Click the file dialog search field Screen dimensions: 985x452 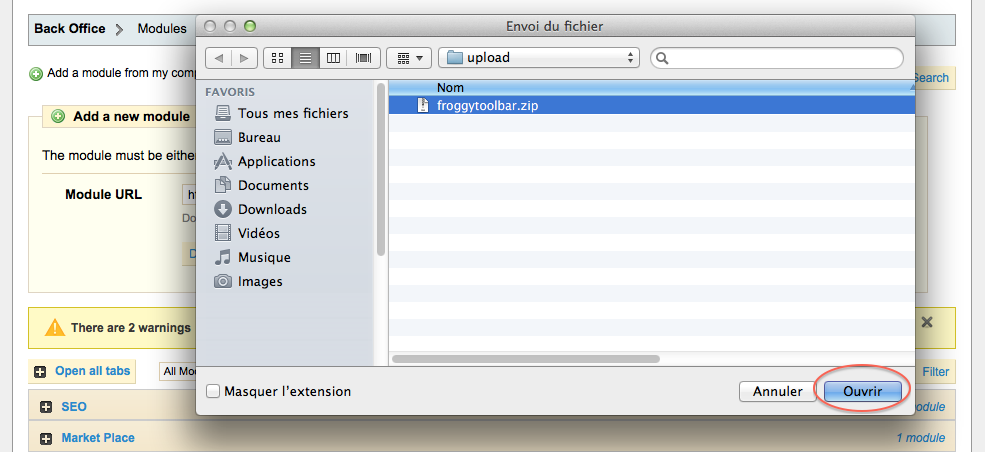point(784,58)
